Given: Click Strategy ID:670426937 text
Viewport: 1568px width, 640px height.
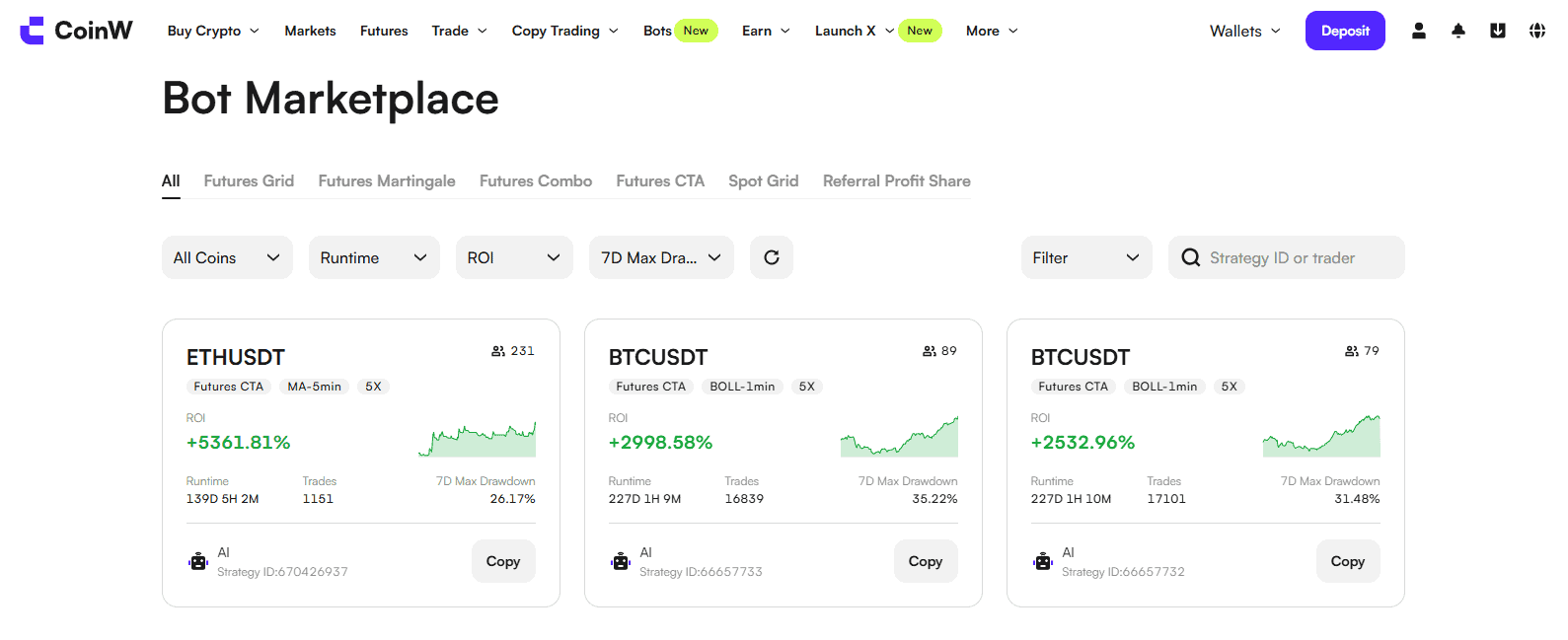Looking at the screenshot, I should [282, 572].
